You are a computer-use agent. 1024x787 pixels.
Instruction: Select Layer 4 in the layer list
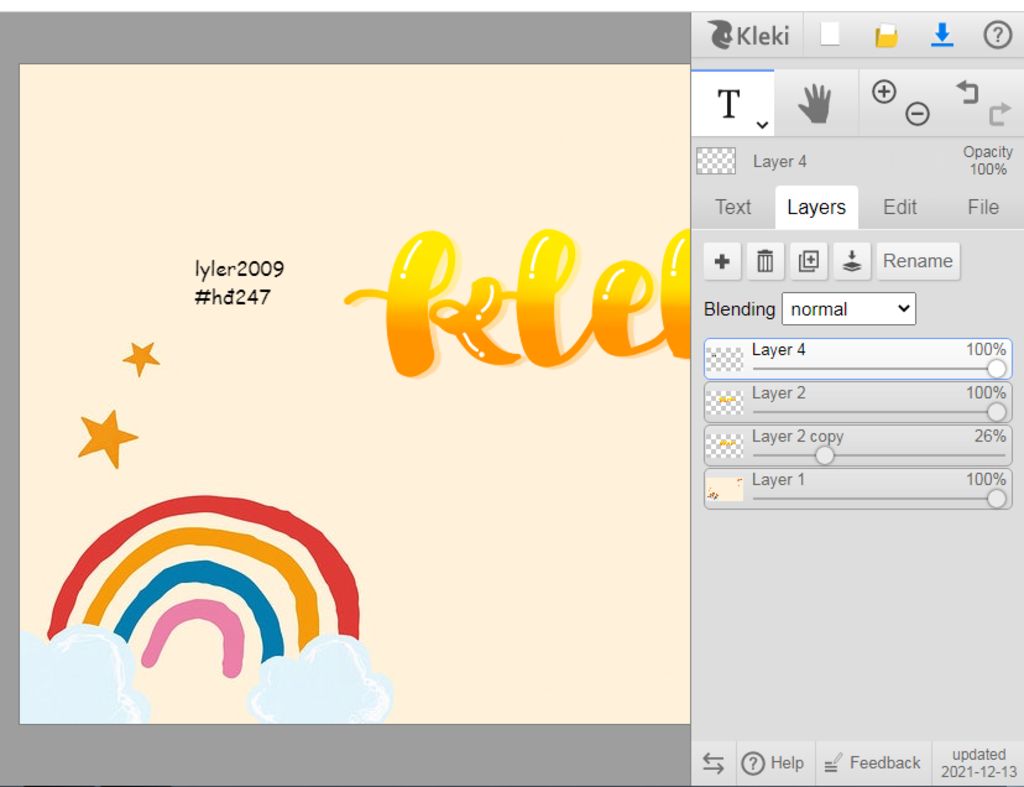(858, 359)
